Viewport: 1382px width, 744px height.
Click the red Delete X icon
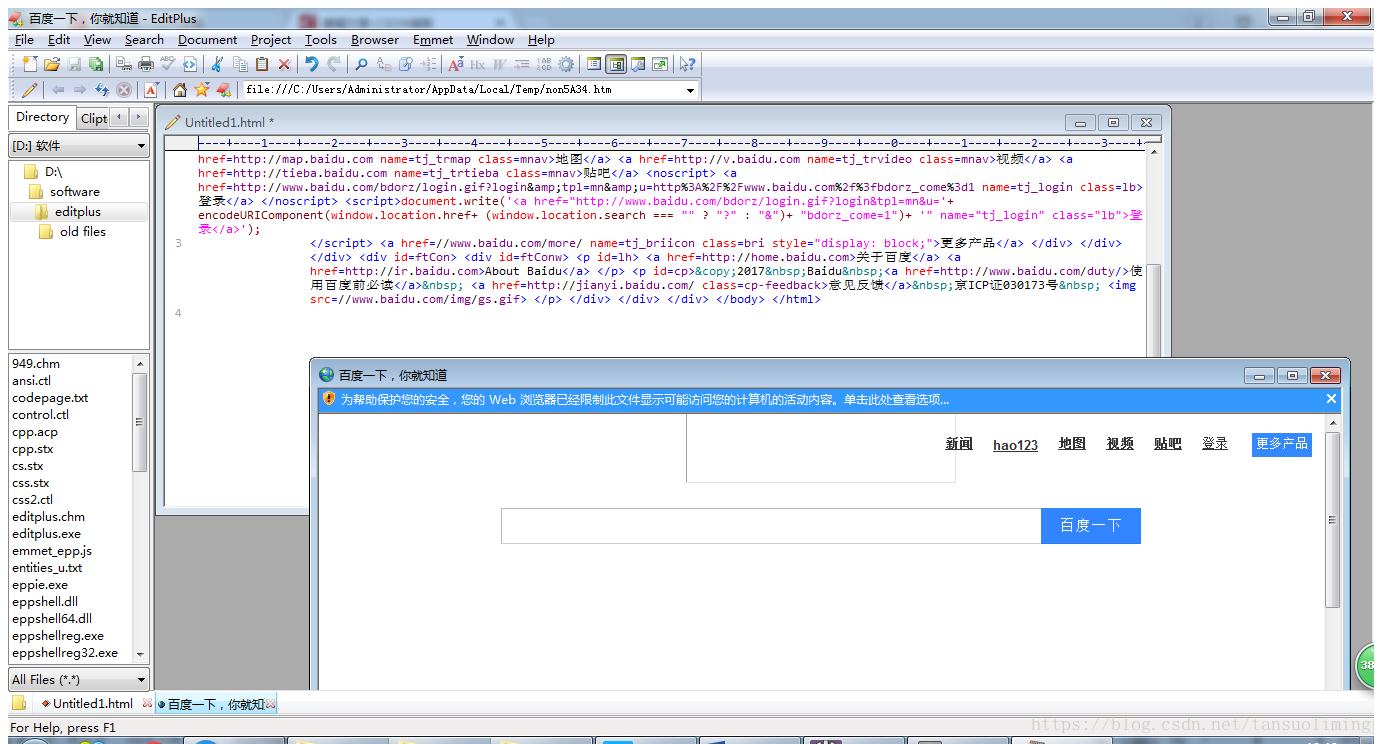[x=284, y=64]
